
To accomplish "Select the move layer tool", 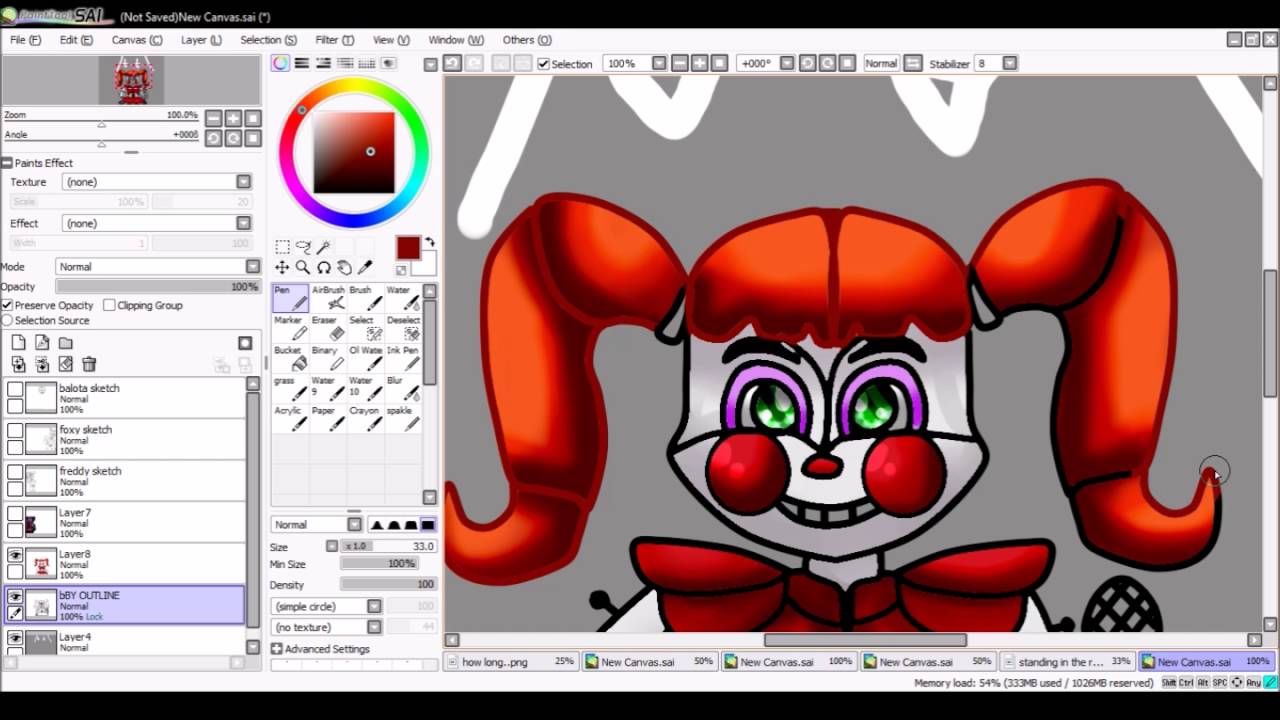I will (x=282, y=267).
